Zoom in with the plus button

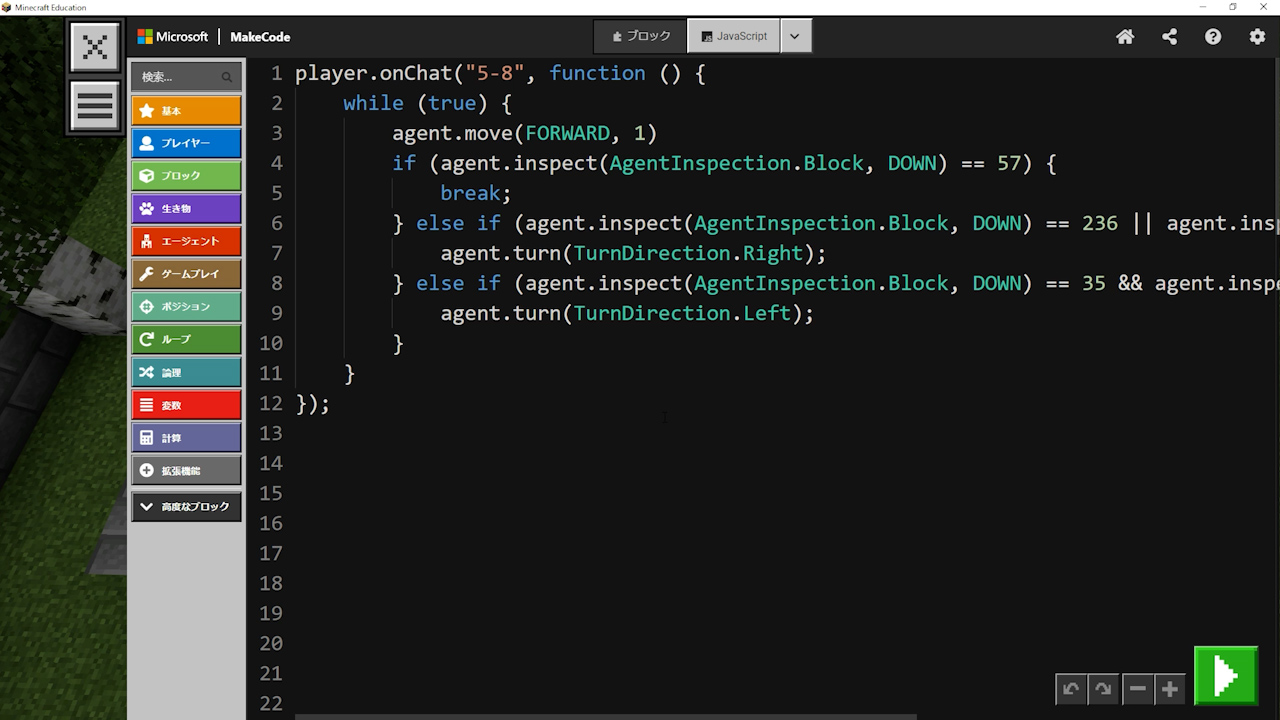[x=1169, y=689]
